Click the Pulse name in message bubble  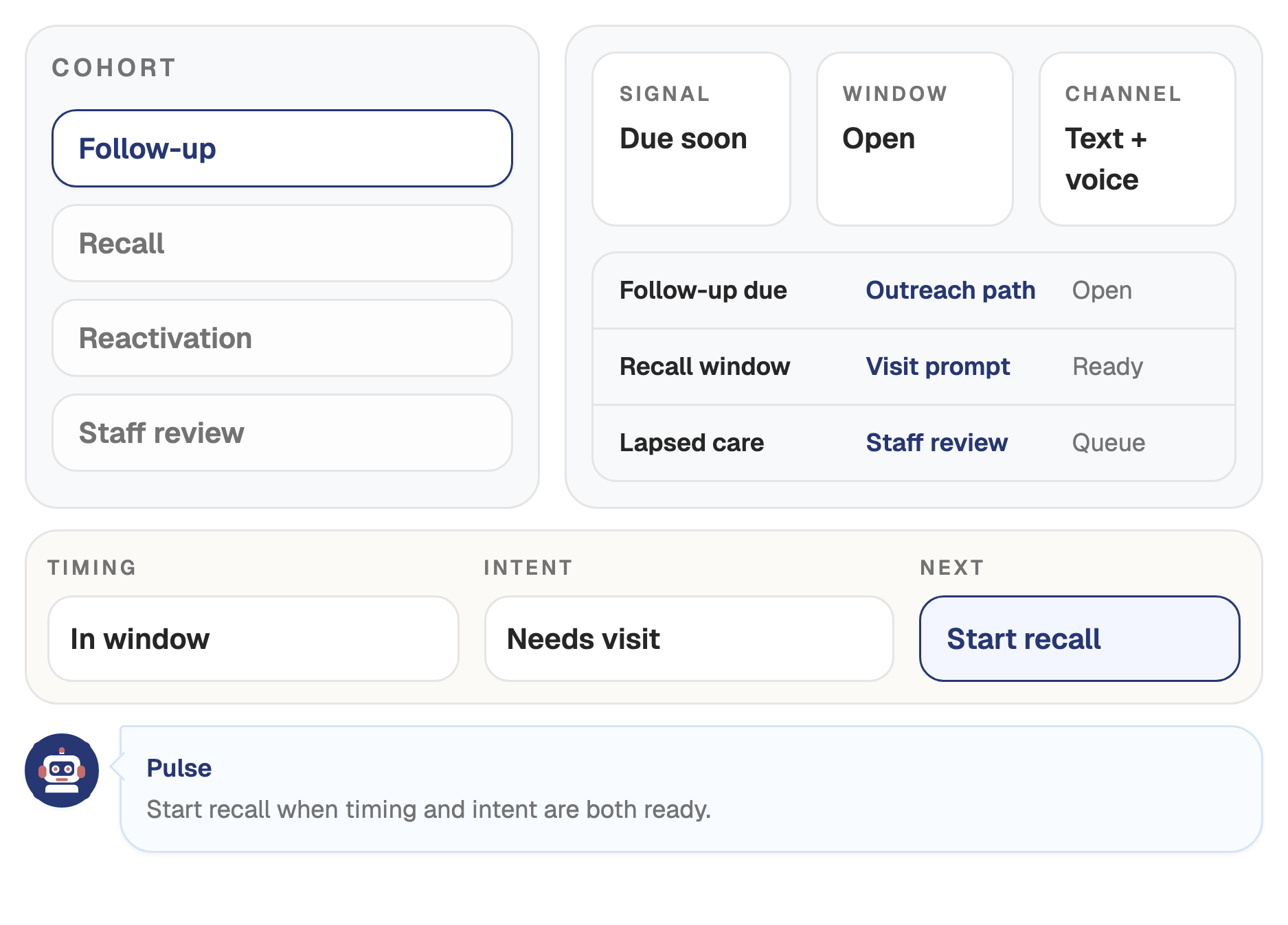[x=179, y=768]
